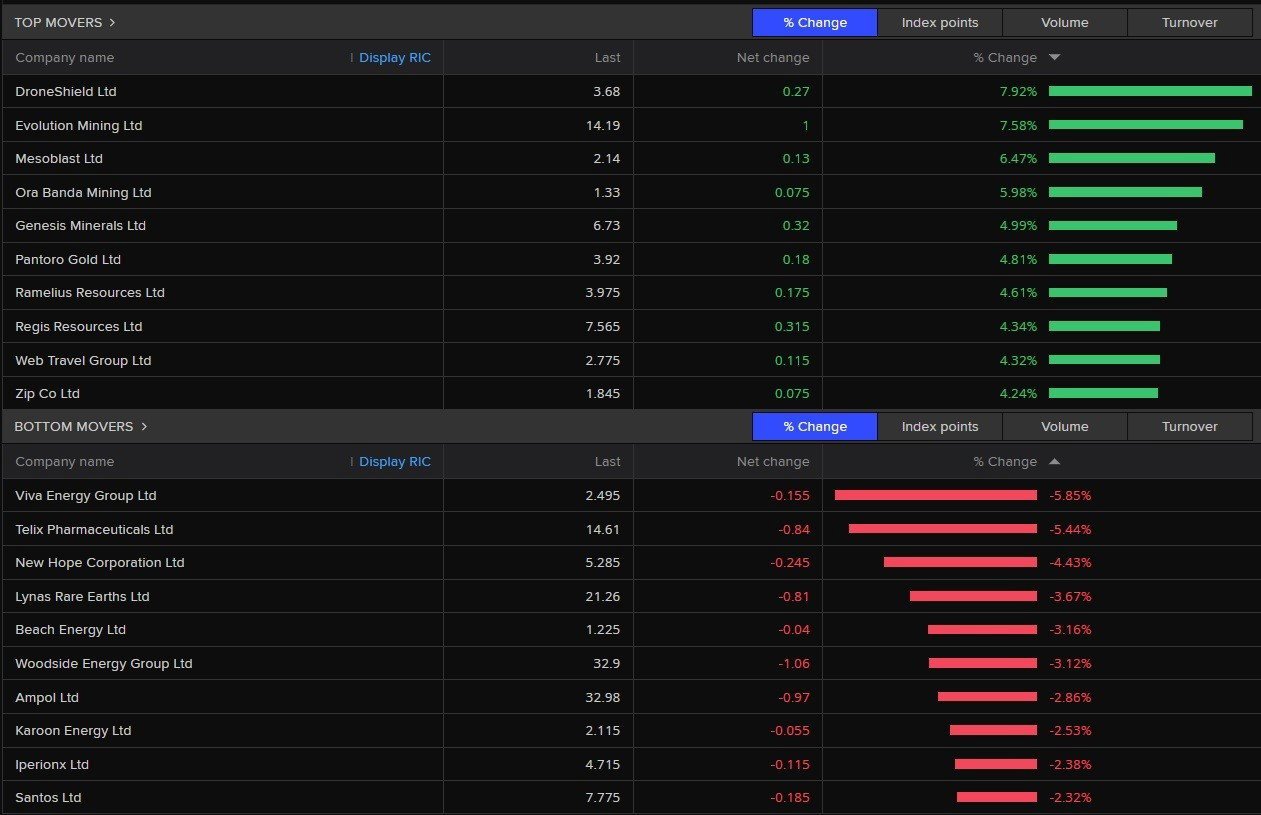Click the ascending sort arrow in bottom movers
The image size is (1261, 815).
click(1053, 461)
